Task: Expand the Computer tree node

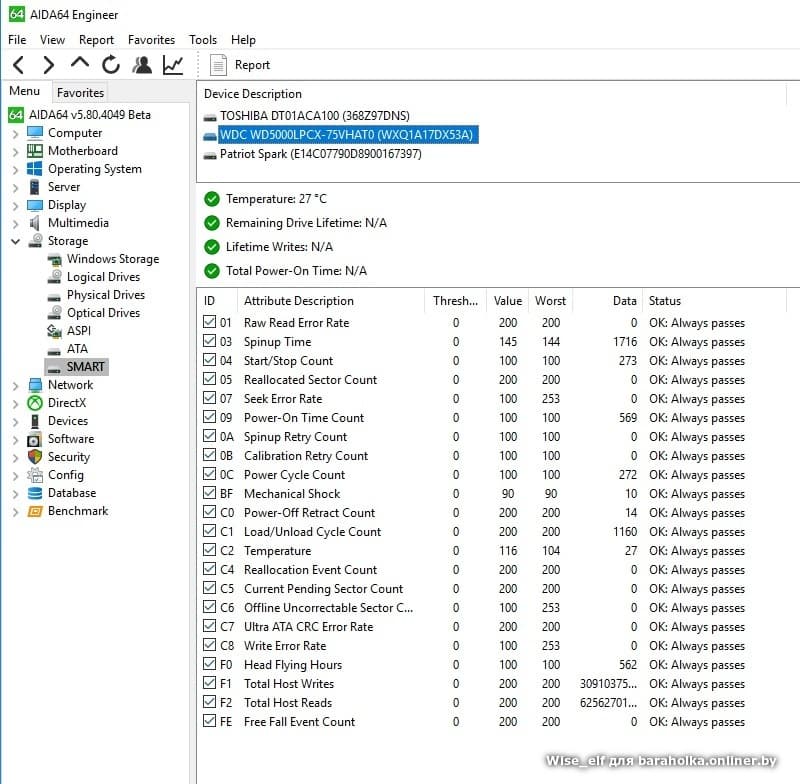Action: coord(15,134)
